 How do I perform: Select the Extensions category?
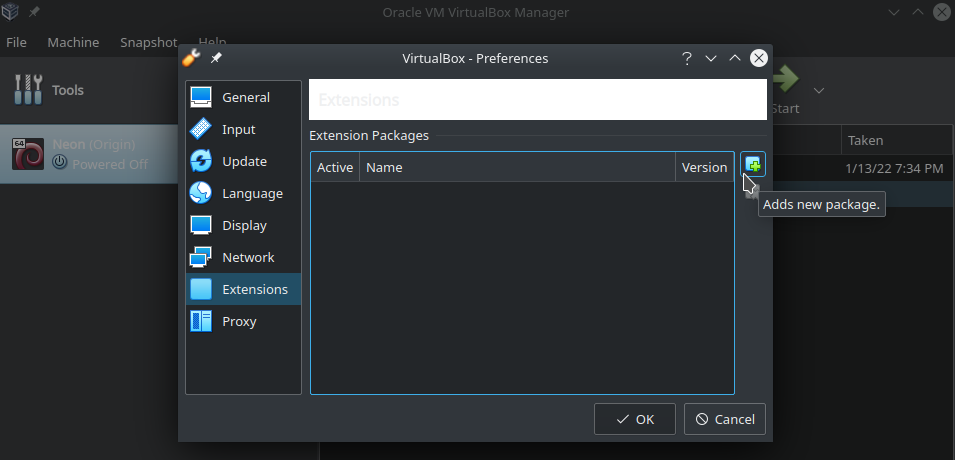(243, 289)
